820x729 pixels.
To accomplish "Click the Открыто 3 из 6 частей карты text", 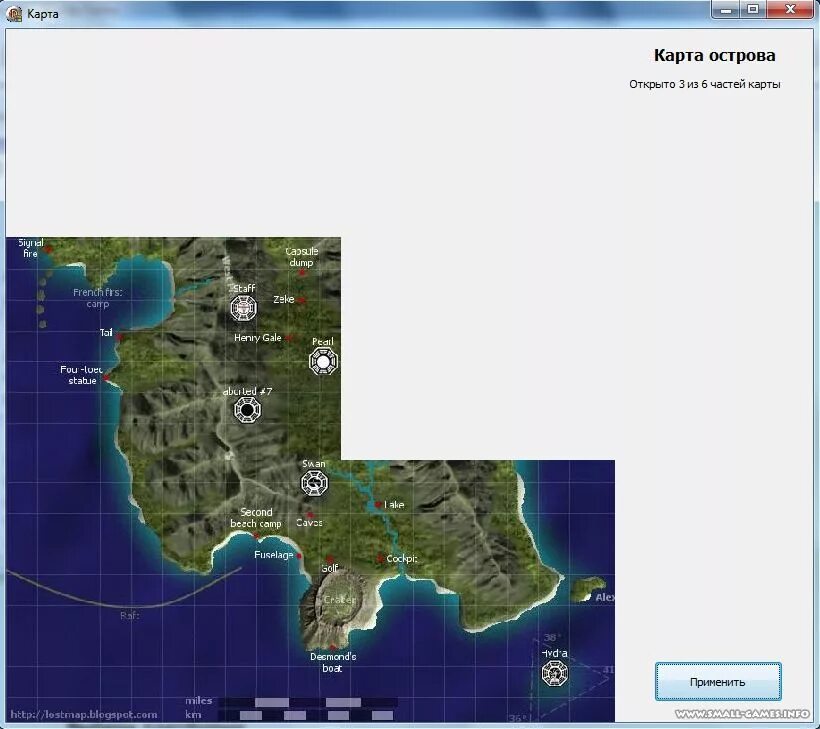I will click(705, 84).
